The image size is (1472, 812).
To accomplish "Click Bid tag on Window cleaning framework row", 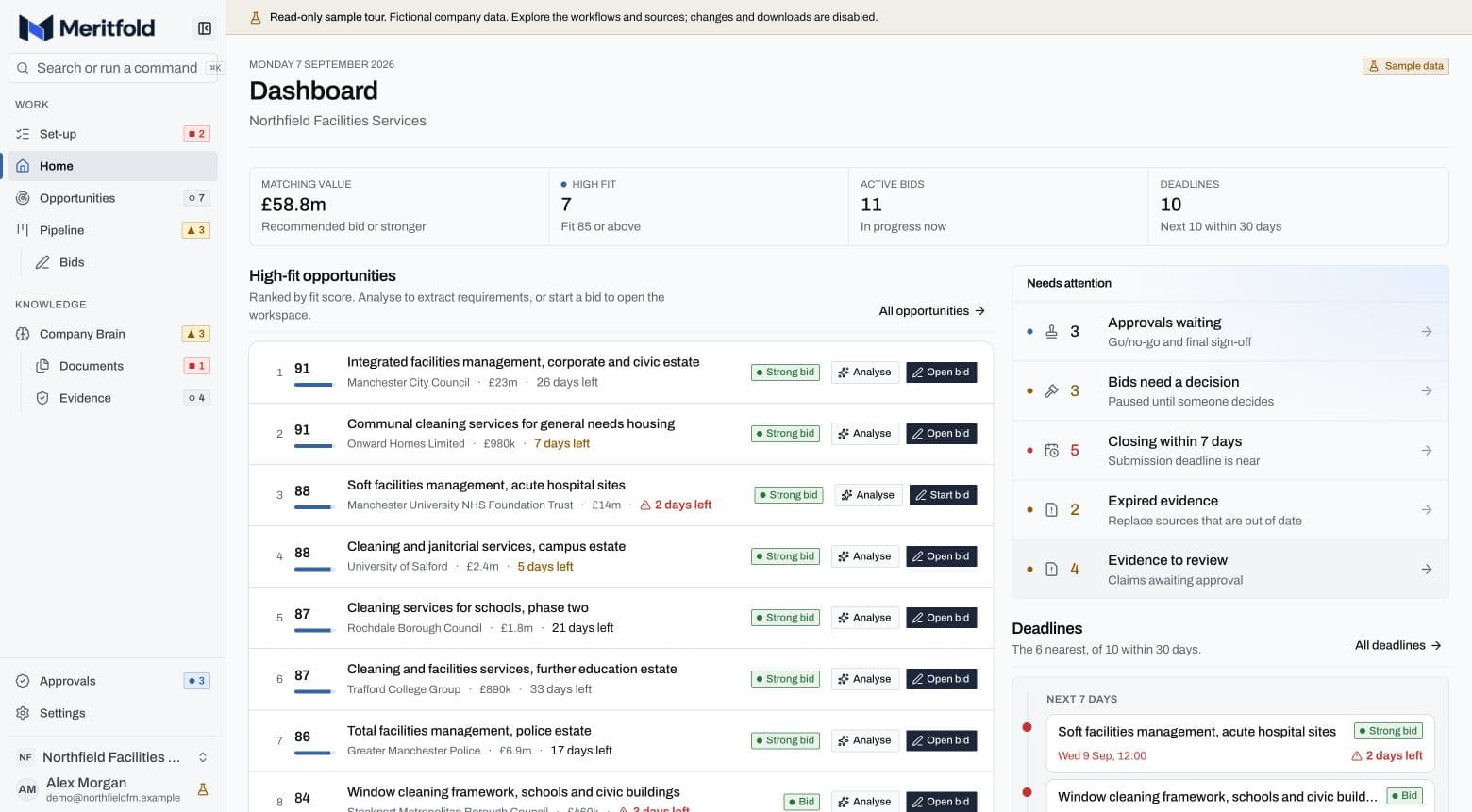I will coord(802,802).
